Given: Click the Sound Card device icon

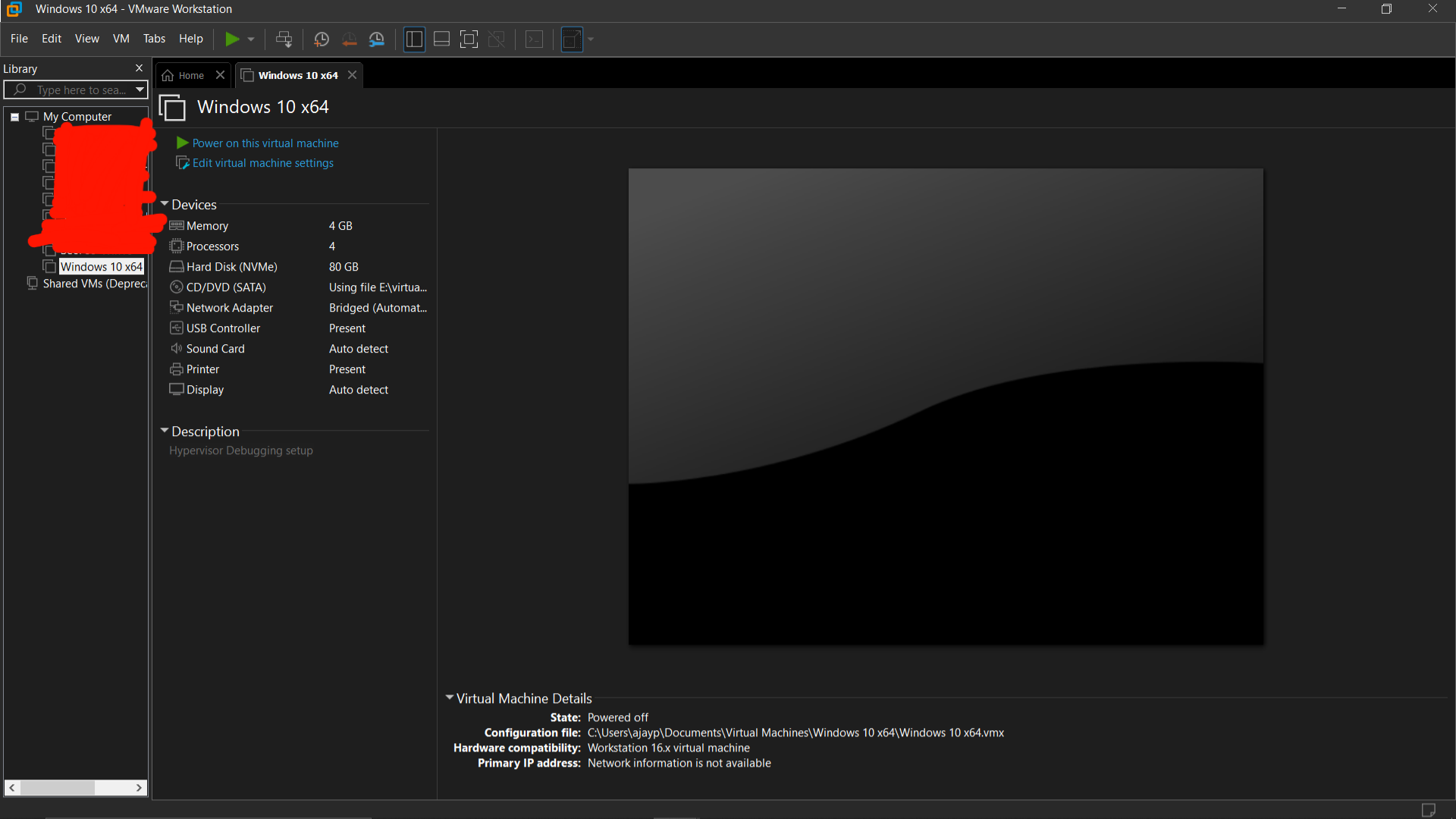Looking at the screenshot, I should pyautogui.click(x=177, y=348).
